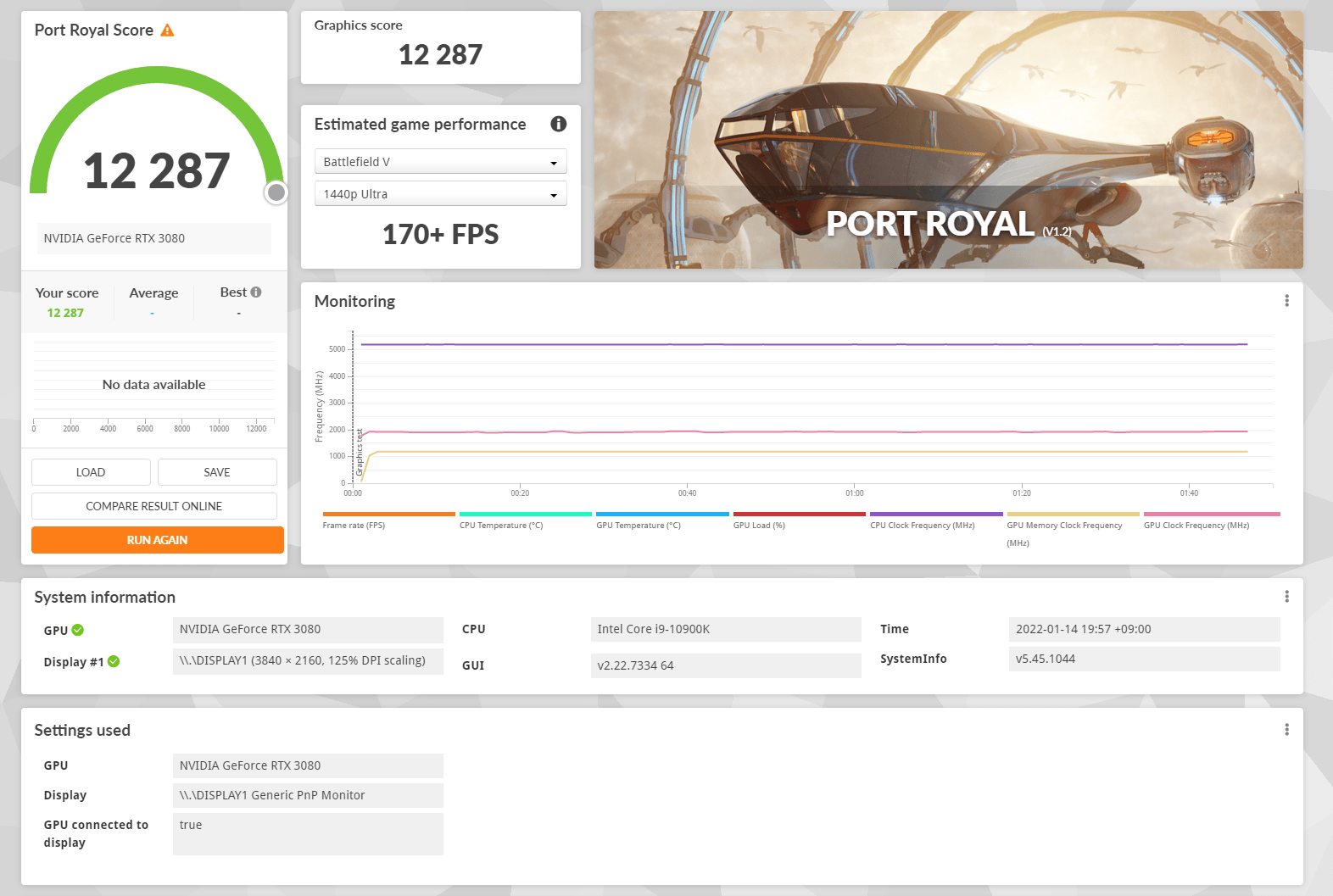Screen dimensions: 1333x896
Task: Click System information GPU field NVIDIA GeForce RTX 3080
Action: (x=308, y=630)
